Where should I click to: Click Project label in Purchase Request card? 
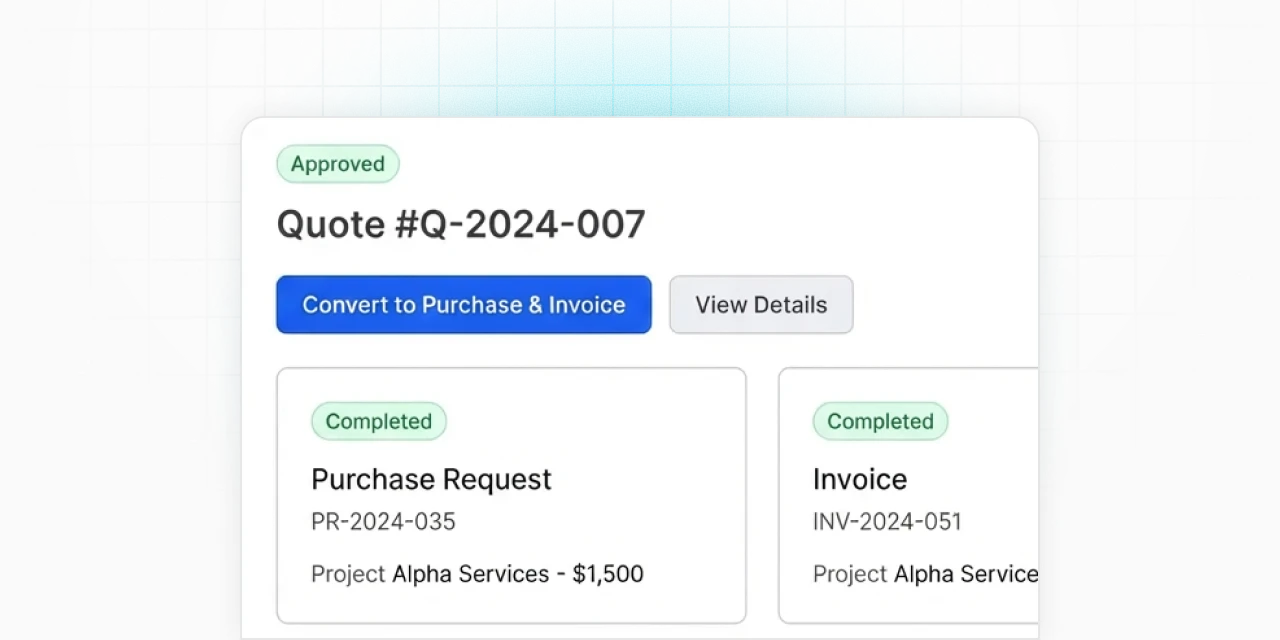[x=348, y=574]
